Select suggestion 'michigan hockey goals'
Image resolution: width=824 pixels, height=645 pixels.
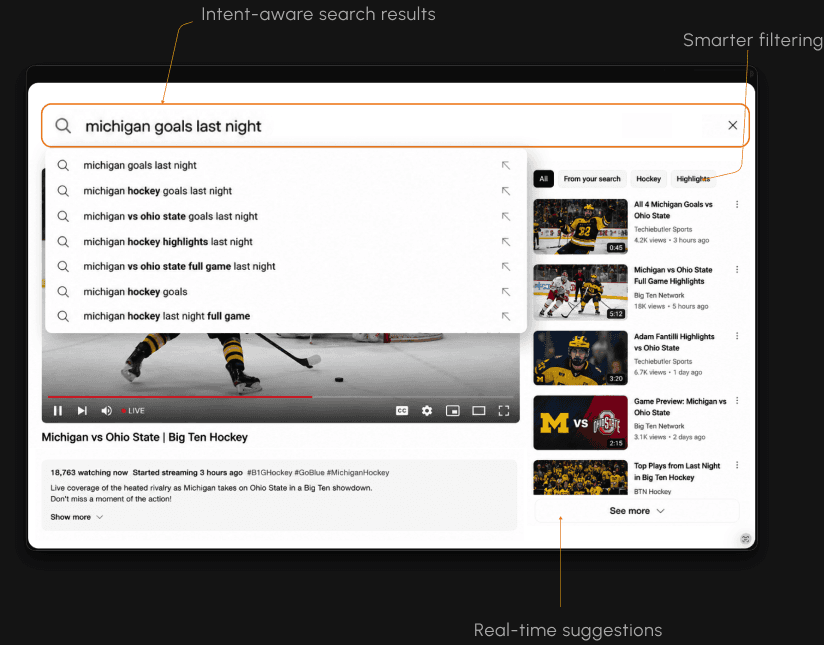click(x=286, y=292)
